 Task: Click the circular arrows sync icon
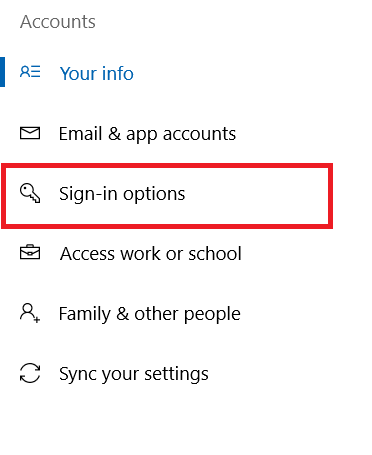[30, 373]
